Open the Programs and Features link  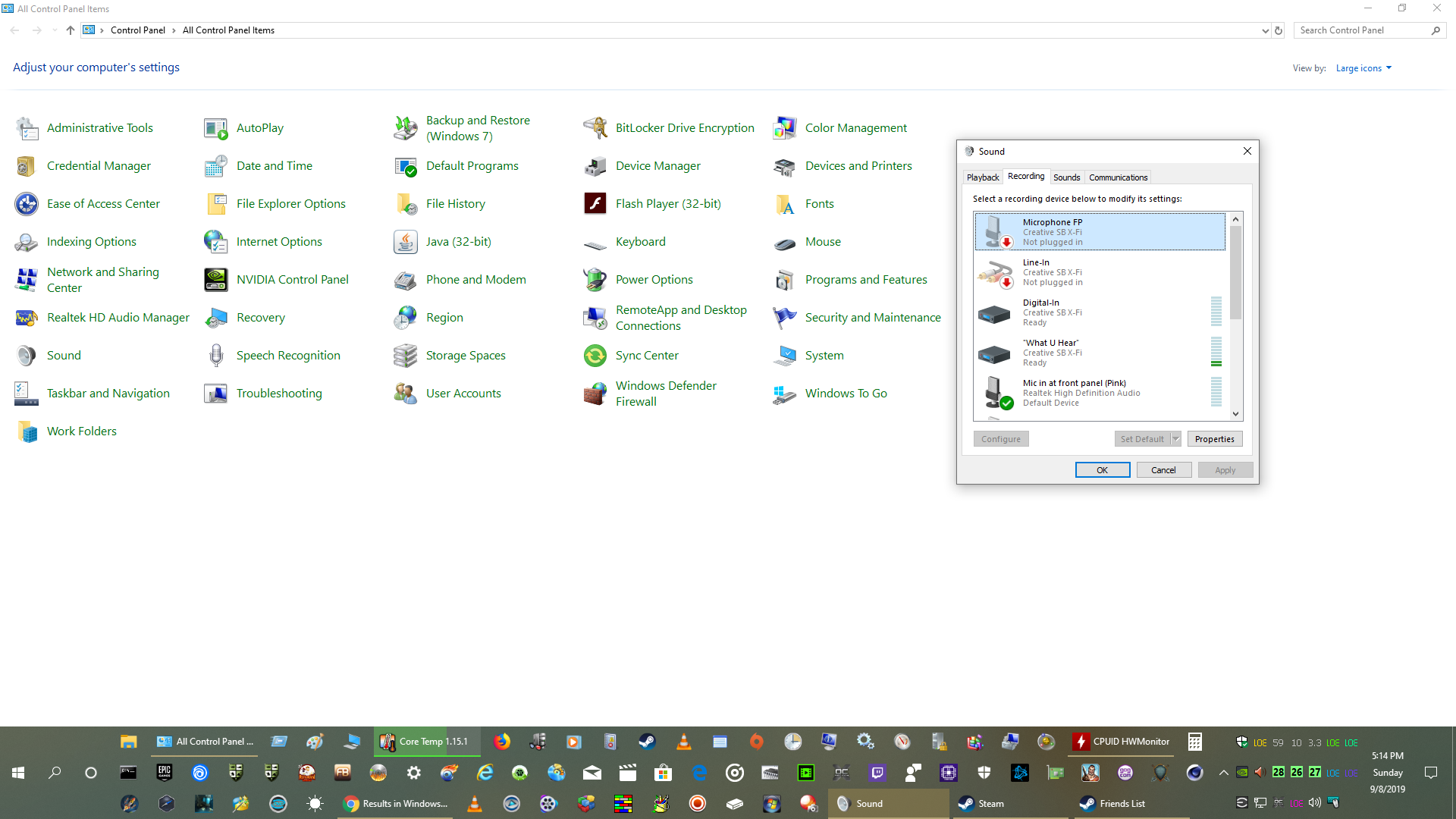point(866,280)
